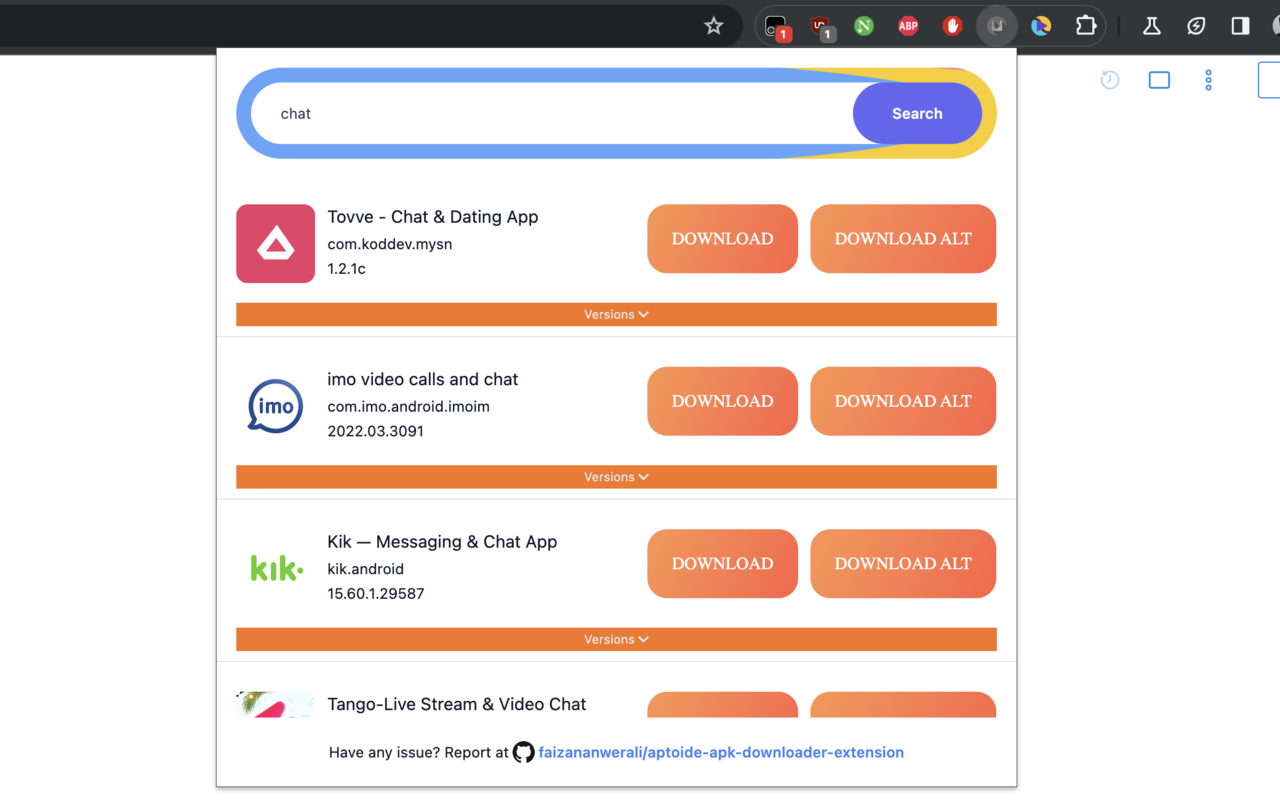Open the uBlock Origin extension icon
1280x800 pixels.
pyautogui.click(x=821, y=27)
